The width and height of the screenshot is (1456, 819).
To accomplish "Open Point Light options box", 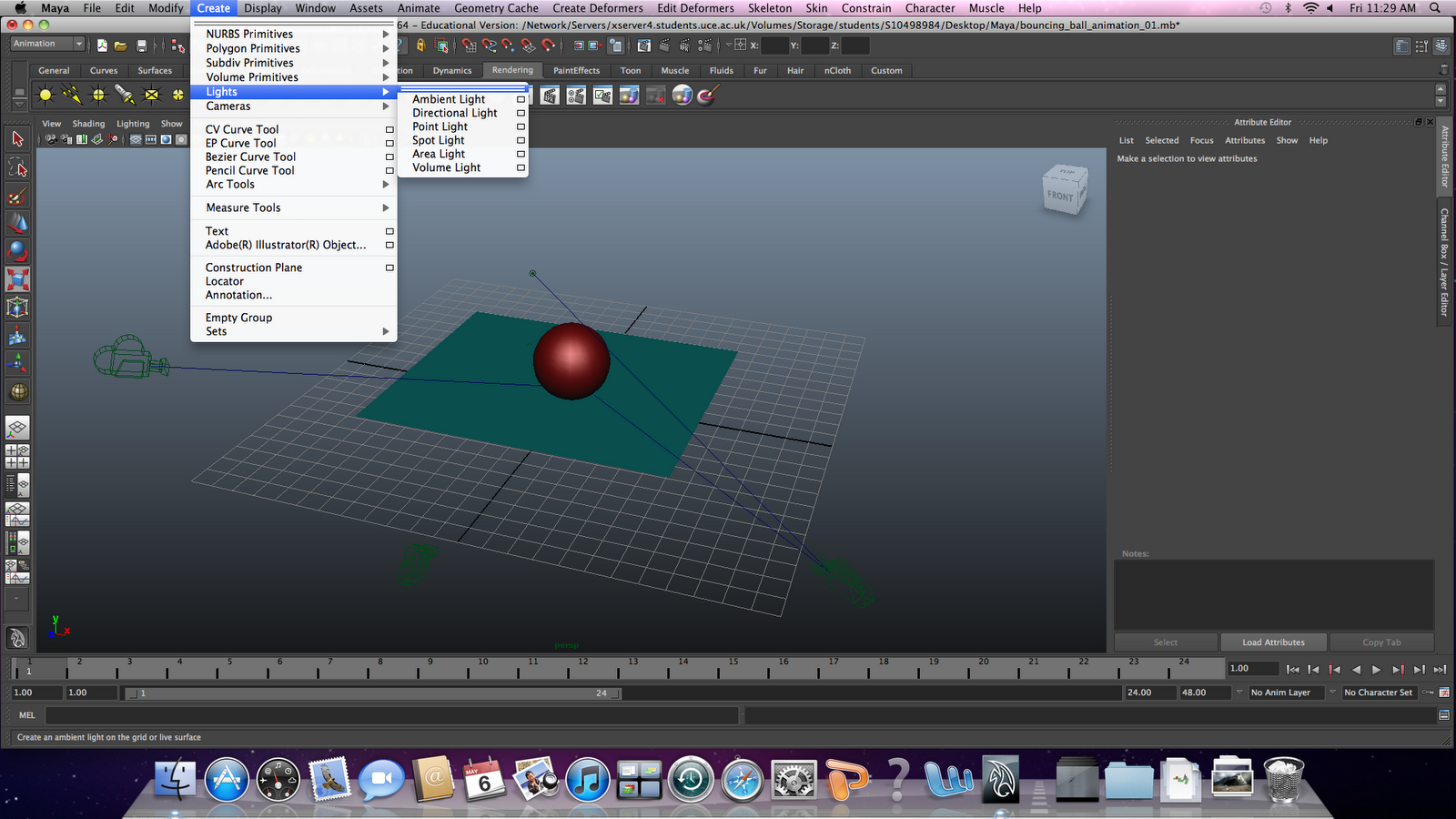I will click(x=521, y=126).
